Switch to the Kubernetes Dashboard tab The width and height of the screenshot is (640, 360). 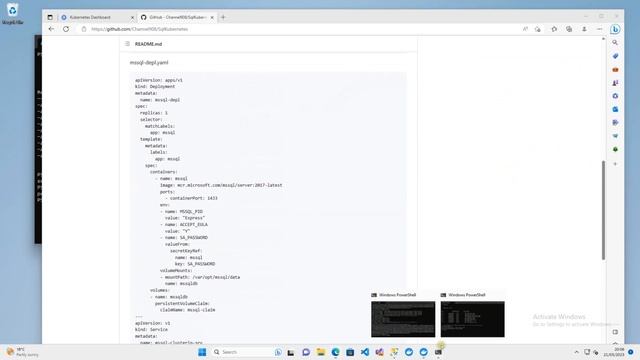coord(97,17)
